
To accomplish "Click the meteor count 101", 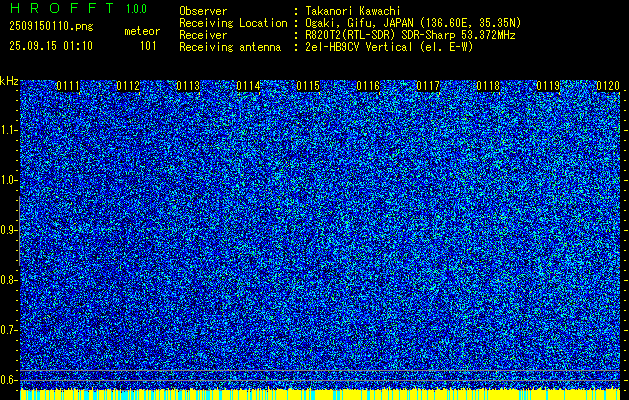I will (x=148, y=46).
